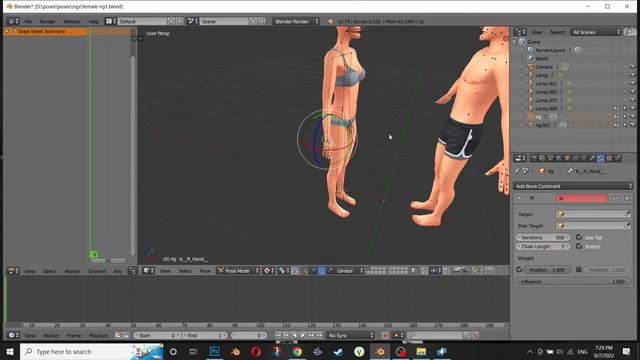Open the All Scenes display mode dropdown
Viewport: 640px width, 360px height.
[x=596, y=32]
